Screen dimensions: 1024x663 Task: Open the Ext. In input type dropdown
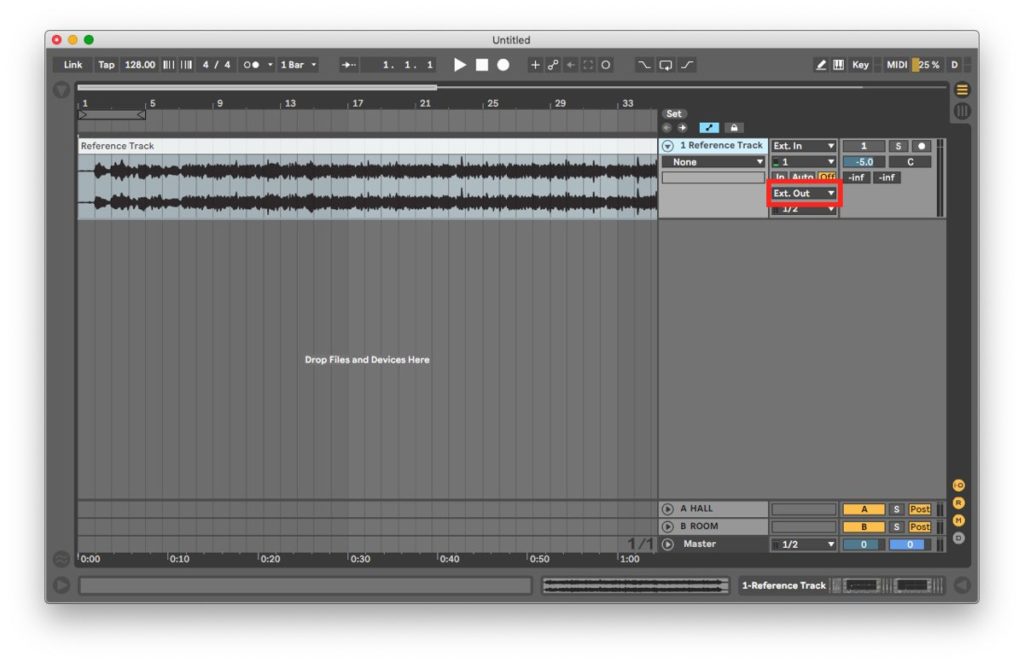tap(803, 146)
